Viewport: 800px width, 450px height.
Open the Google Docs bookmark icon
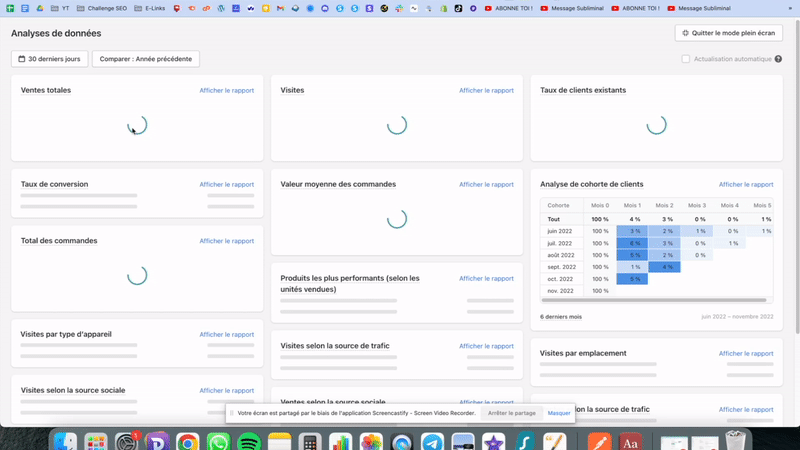coord(24,8)
